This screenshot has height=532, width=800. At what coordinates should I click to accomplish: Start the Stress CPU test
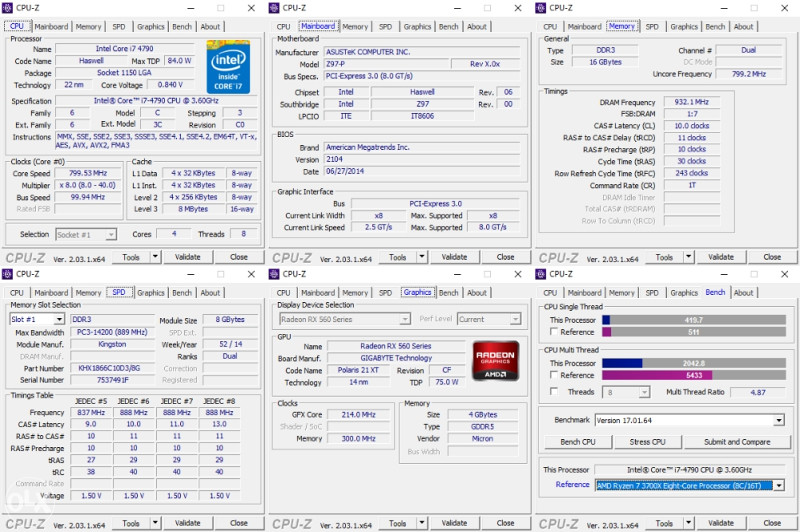(647, 442)
